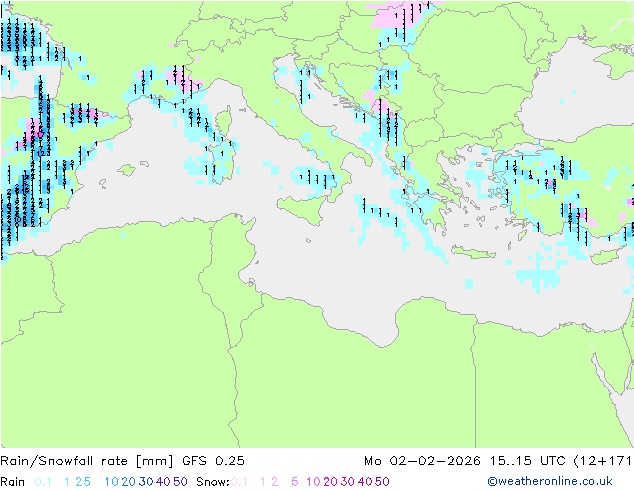The height and width of the screenshot is (490, 634).
Task: Pick the Snow legend value 10
Action: click(313, 482)
